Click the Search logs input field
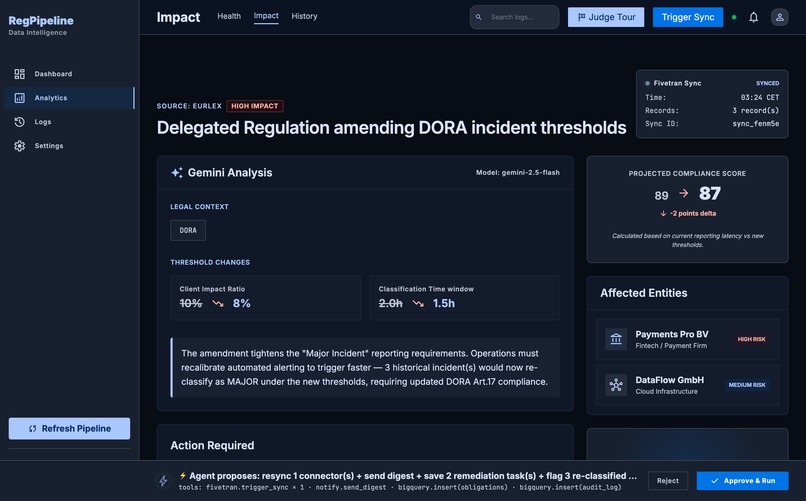The width and height of the screenshot is (806, 501). pyautogui.click(x=515, y=17)
